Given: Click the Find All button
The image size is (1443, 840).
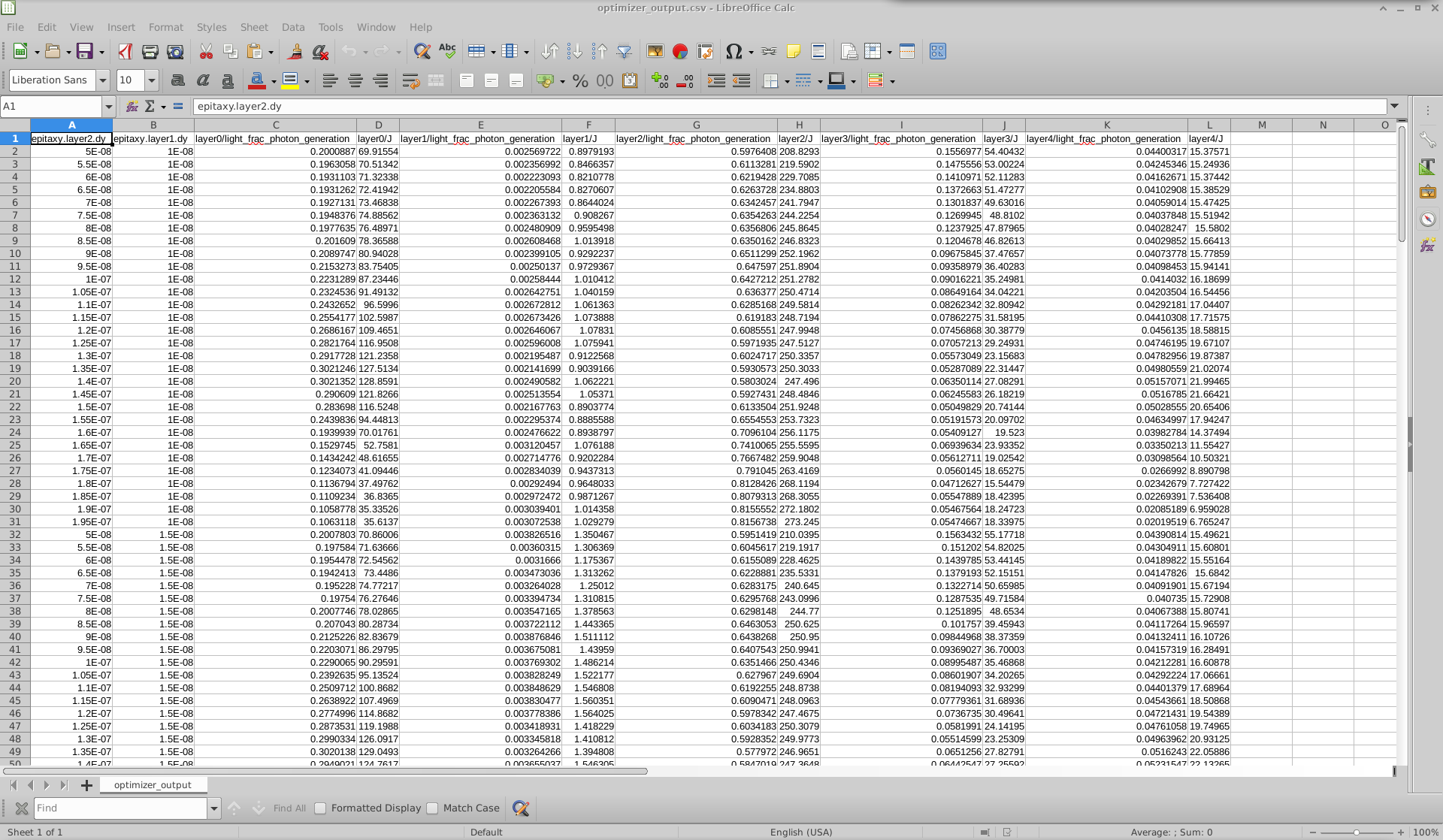Looking at the screenshot, I should pyautogui.click(x=289, y=808).
